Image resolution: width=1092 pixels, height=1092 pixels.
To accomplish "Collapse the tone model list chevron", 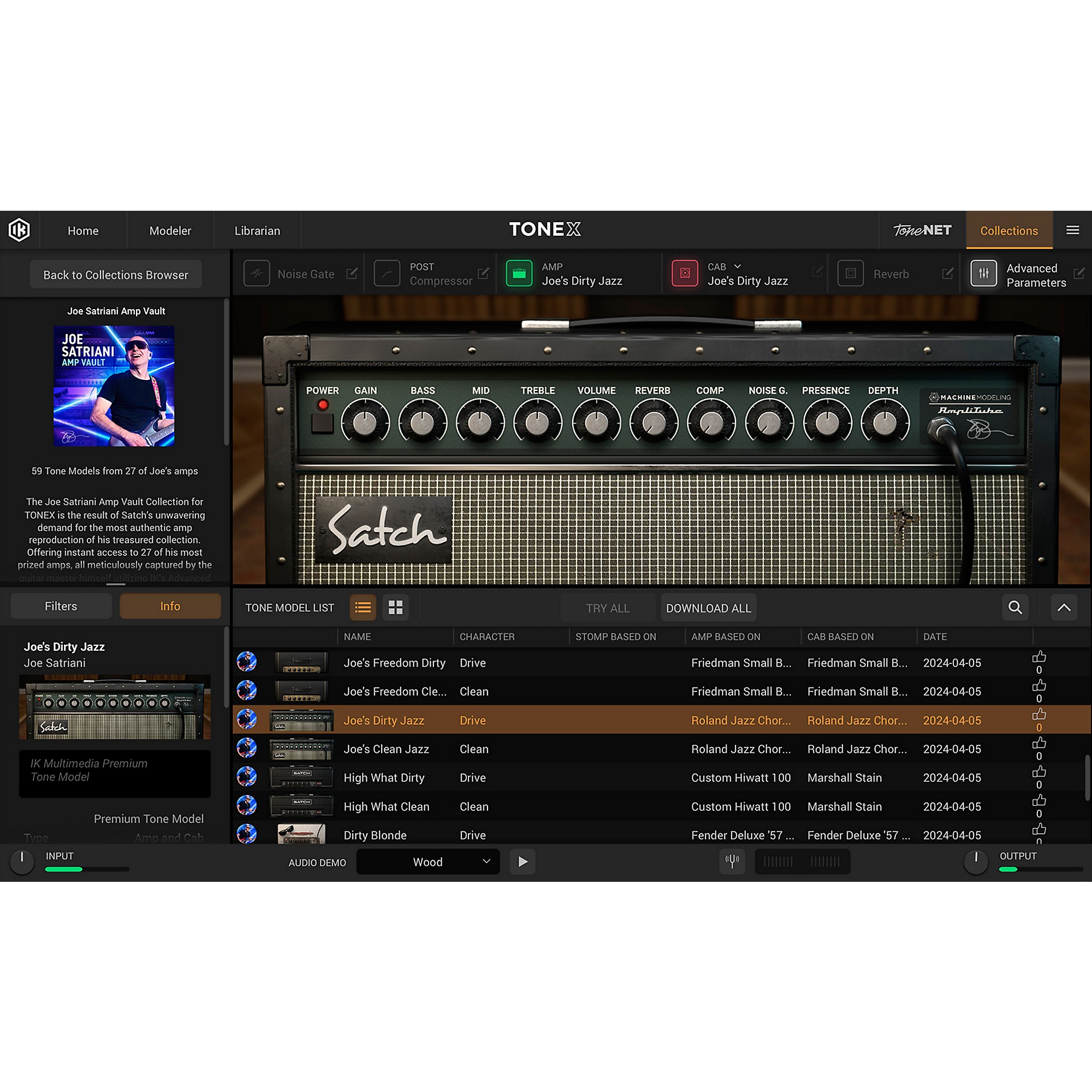I will tap(1064, 608).
